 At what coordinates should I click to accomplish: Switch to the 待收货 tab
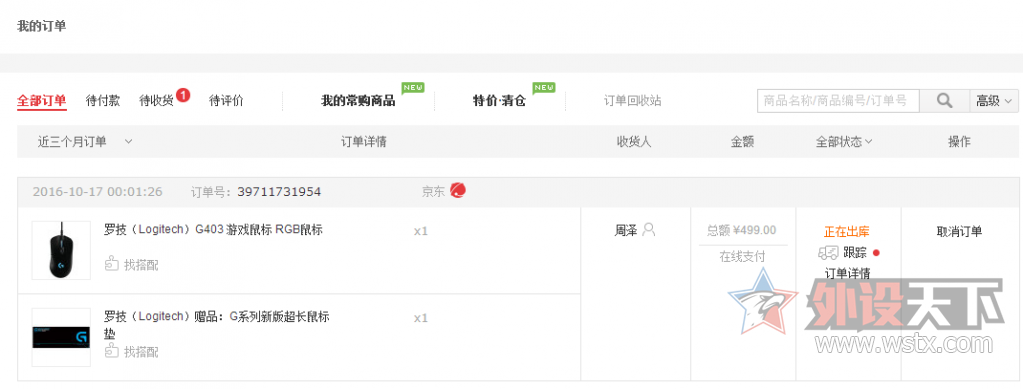coord(156,101)
